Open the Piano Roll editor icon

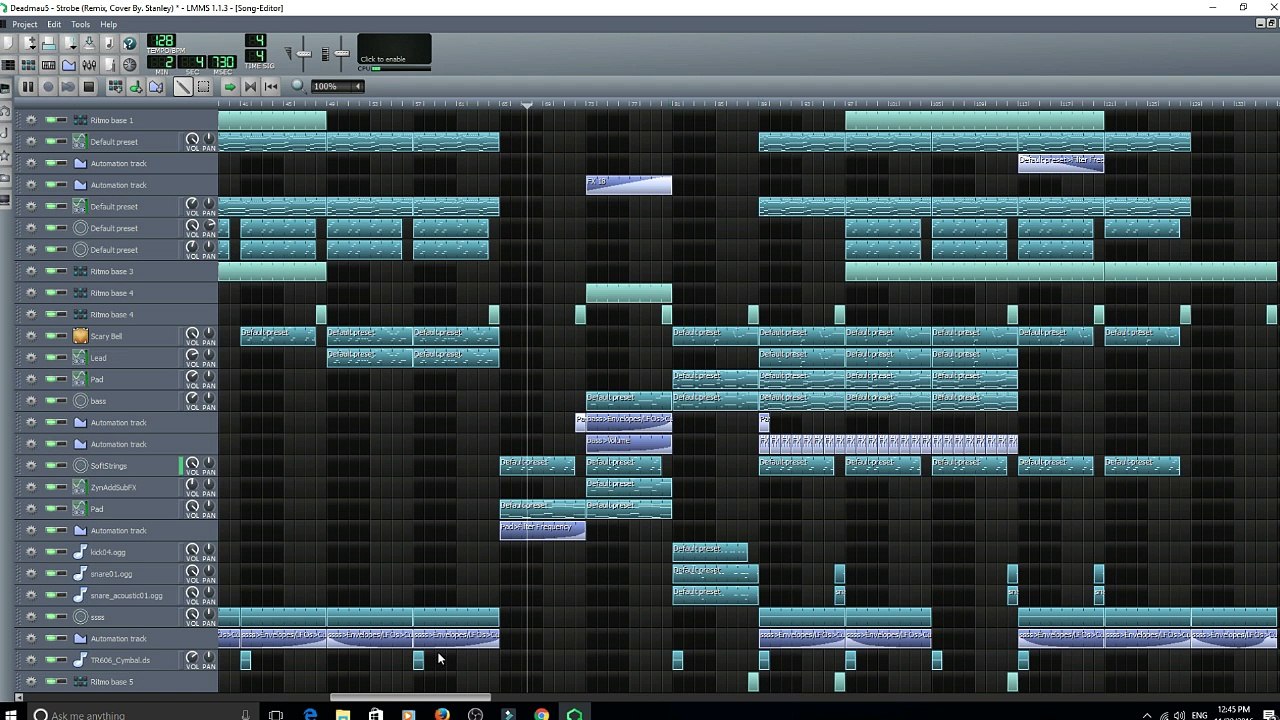coord(48,65)
